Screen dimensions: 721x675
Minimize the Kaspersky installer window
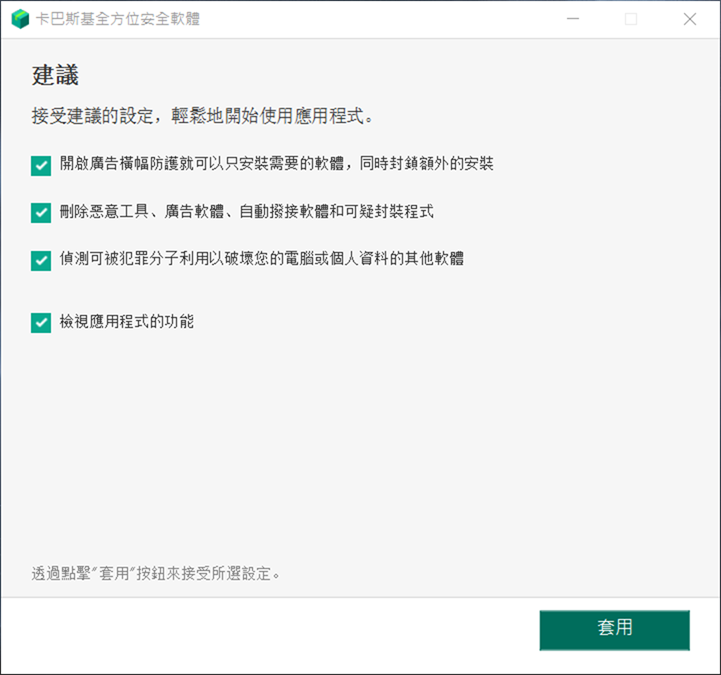click(573, 19)
